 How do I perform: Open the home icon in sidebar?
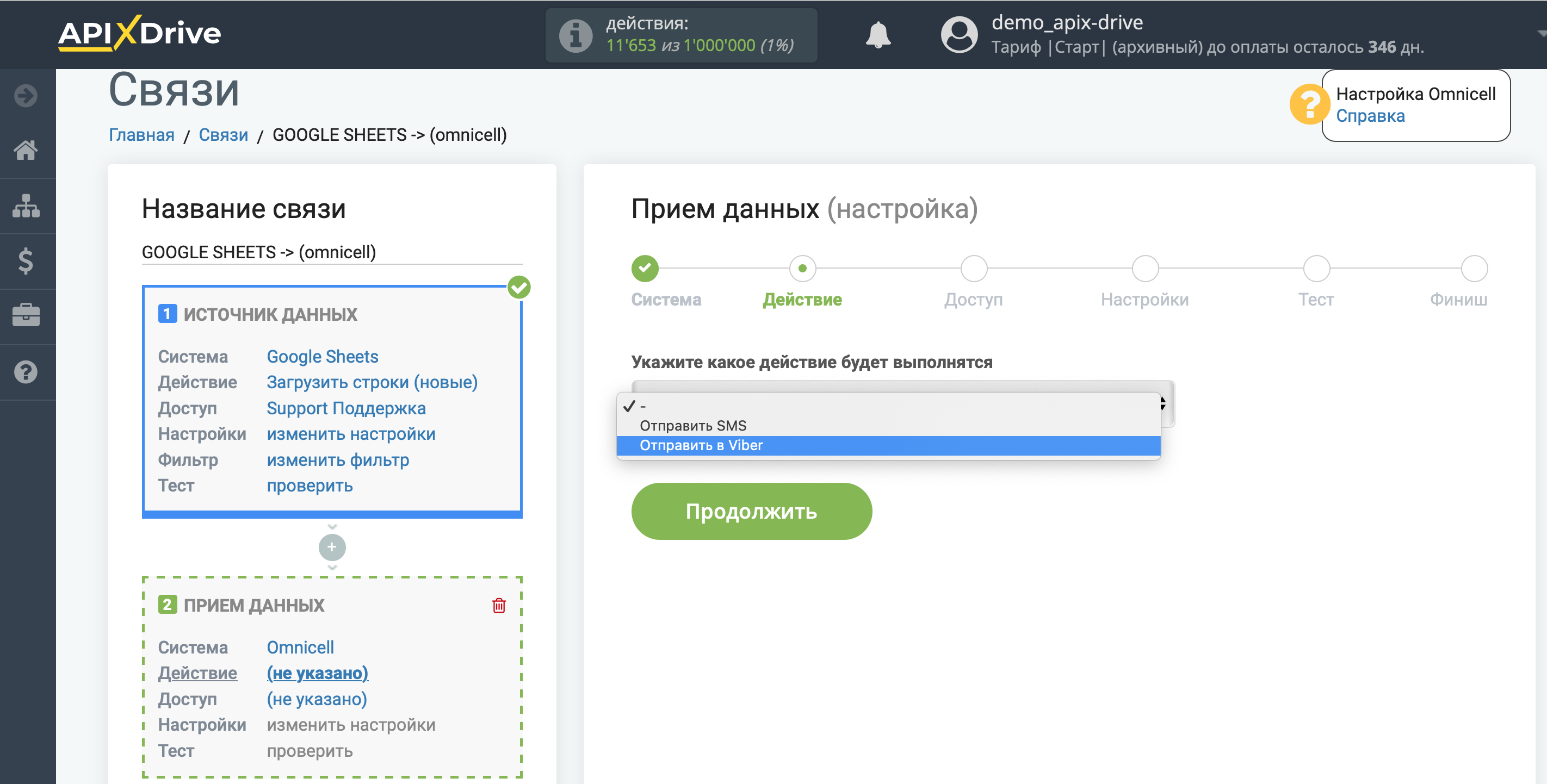pyautogui.click(x=26, y=150)
